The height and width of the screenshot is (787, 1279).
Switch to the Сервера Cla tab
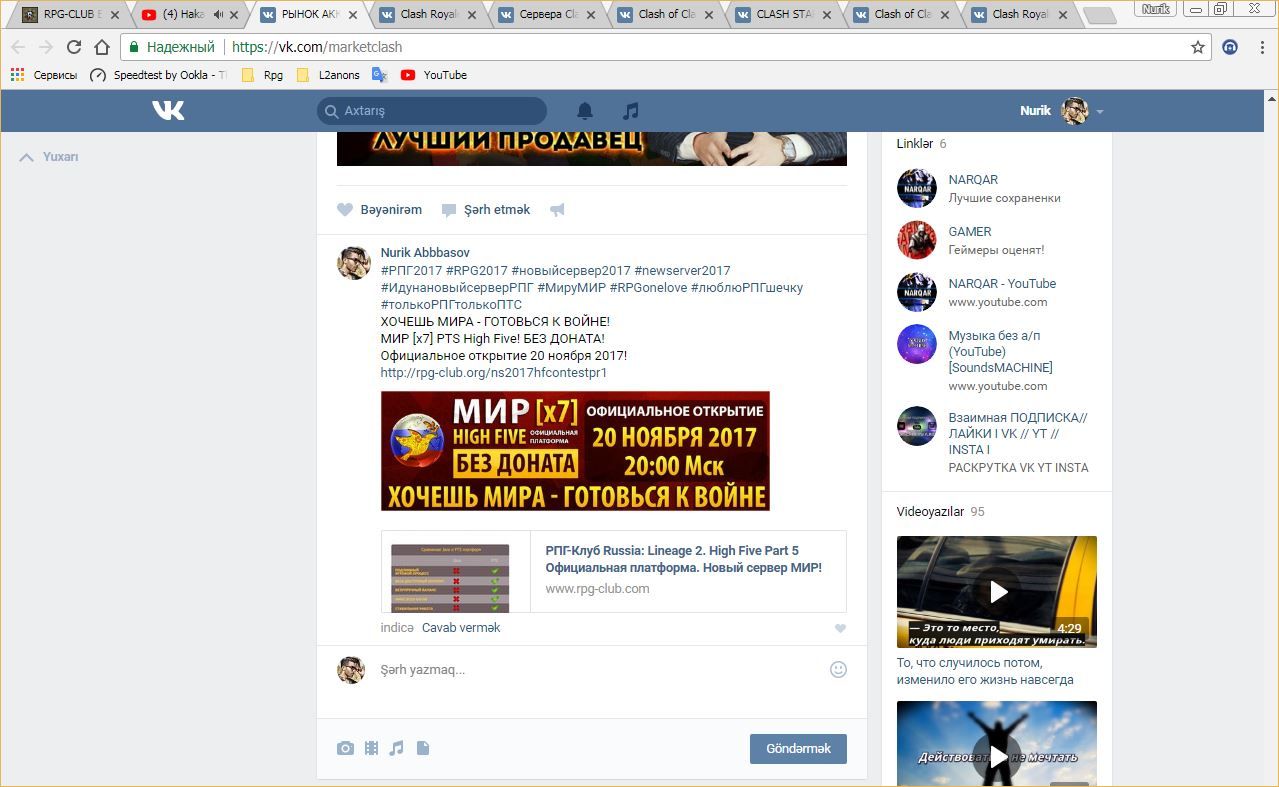point(547,15)
